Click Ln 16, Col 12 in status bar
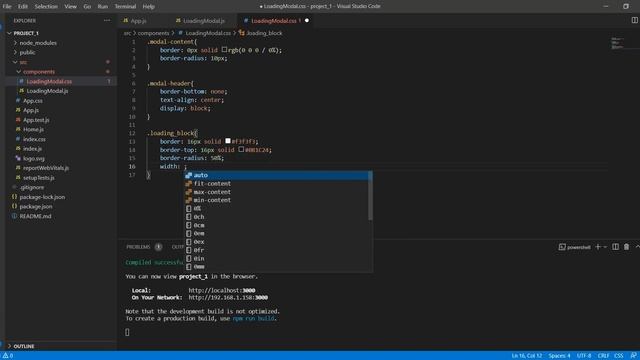Image resolution: width=640 pixels, height=360 pixels. point(527,356)
